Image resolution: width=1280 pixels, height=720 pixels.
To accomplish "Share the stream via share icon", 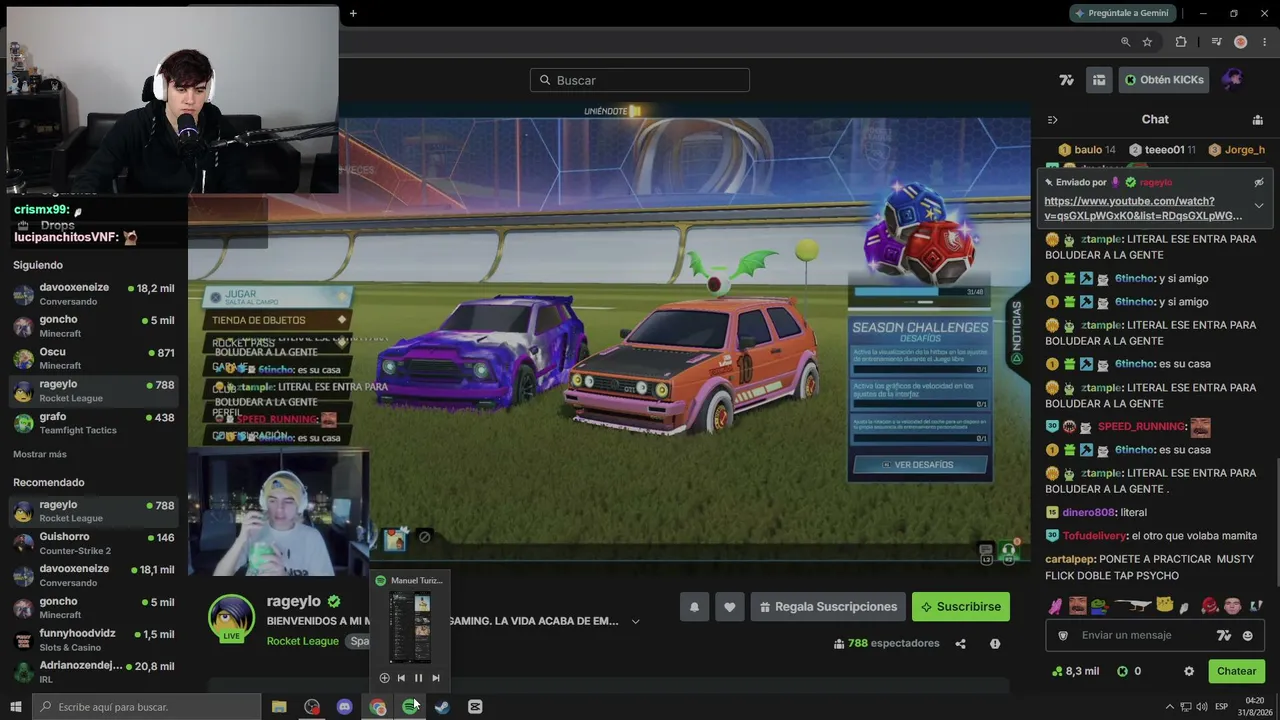I will point(961,644).
